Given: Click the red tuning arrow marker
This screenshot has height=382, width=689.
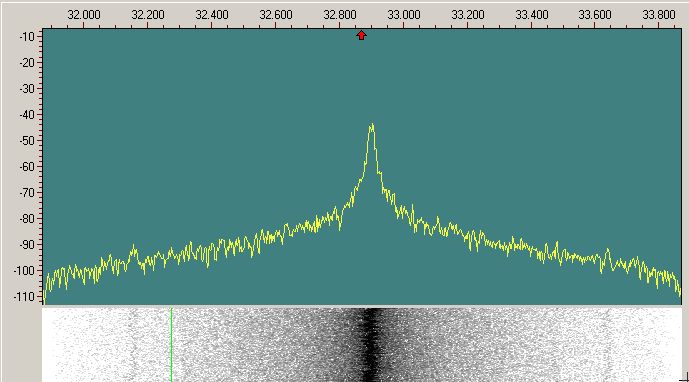Looking at the screenshot, I should [361, 35].
